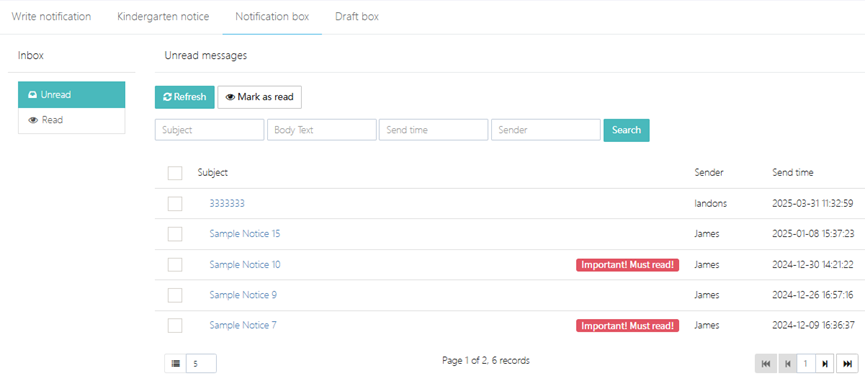Switch to Kindergarten notice tab
The width and height of the screenshot is (865, 376).
pyautogui.click(x=163, y=17)
